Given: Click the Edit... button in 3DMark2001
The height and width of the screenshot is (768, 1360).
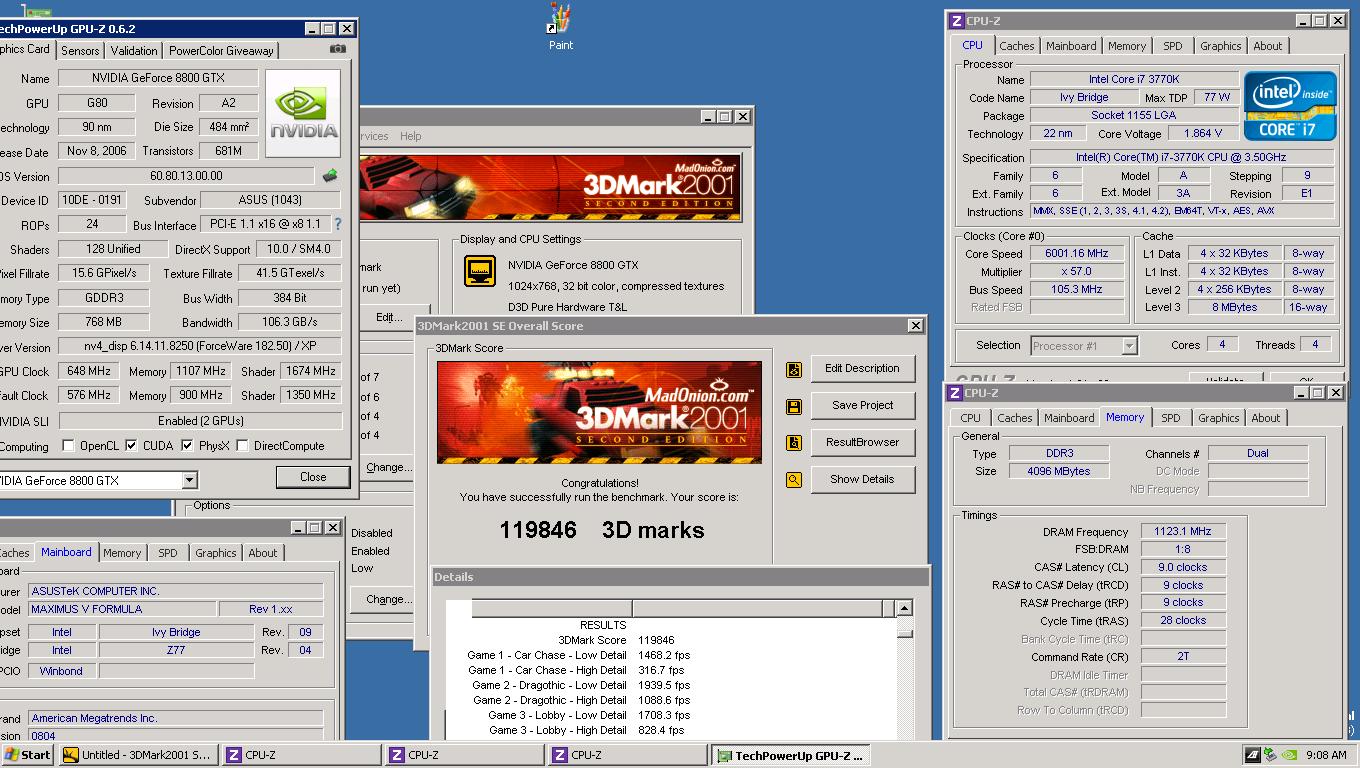Looking at the screenshot, I should tap(389, 317).
